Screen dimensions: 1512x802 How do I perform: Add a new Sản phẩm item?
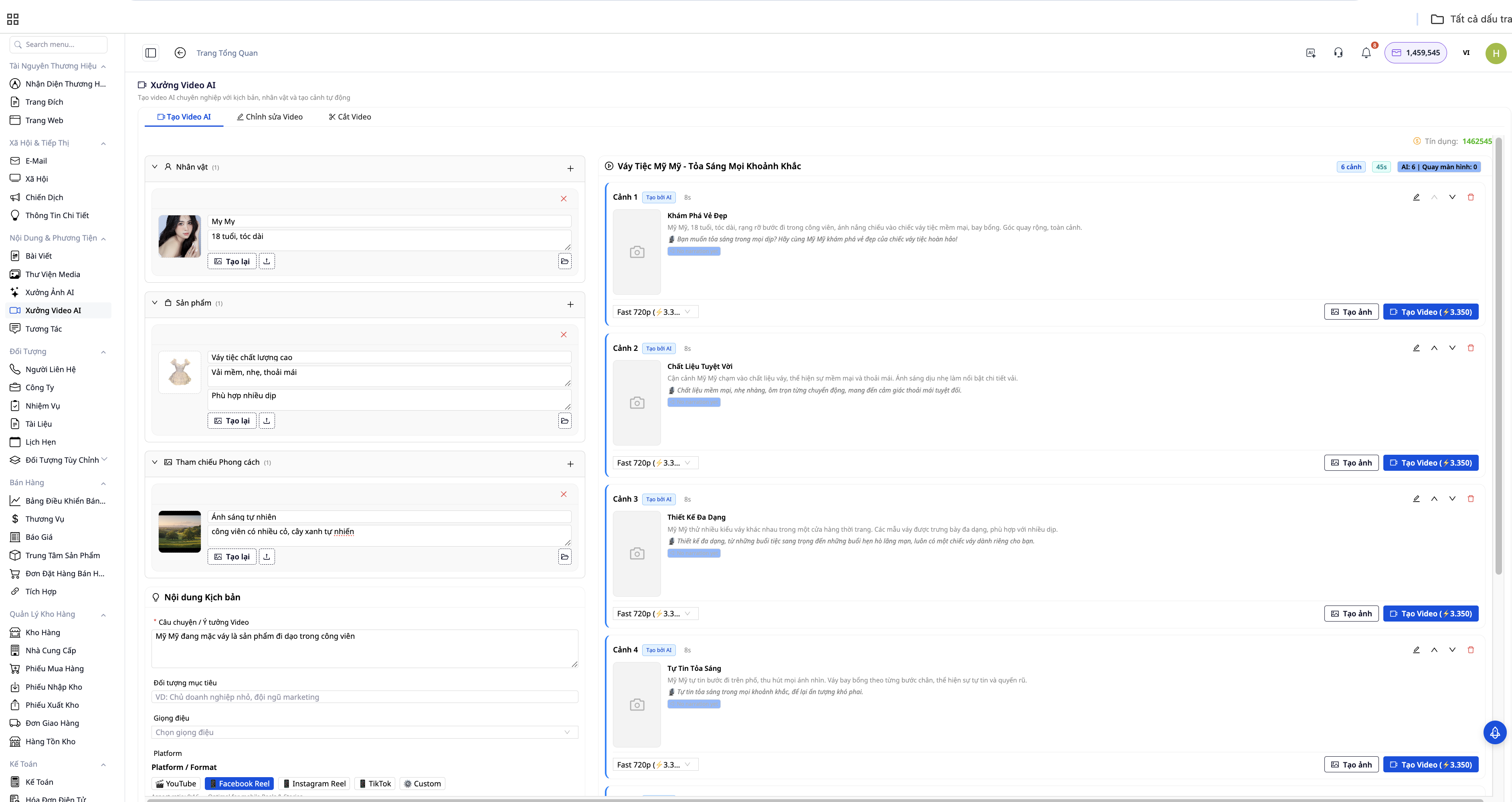(x=570, y=305)
